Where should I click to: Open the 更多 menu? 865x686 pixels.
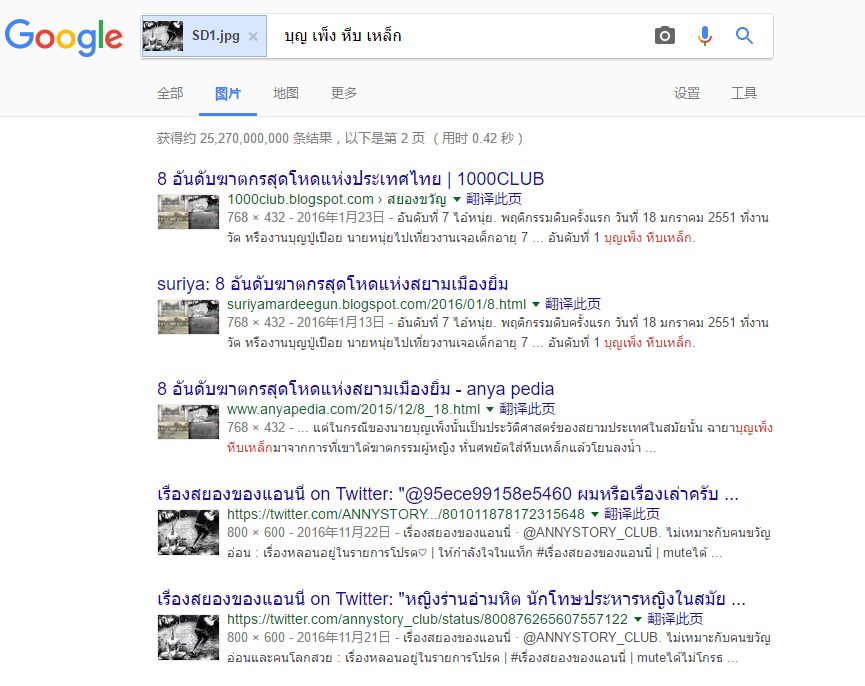click(344, 93)
